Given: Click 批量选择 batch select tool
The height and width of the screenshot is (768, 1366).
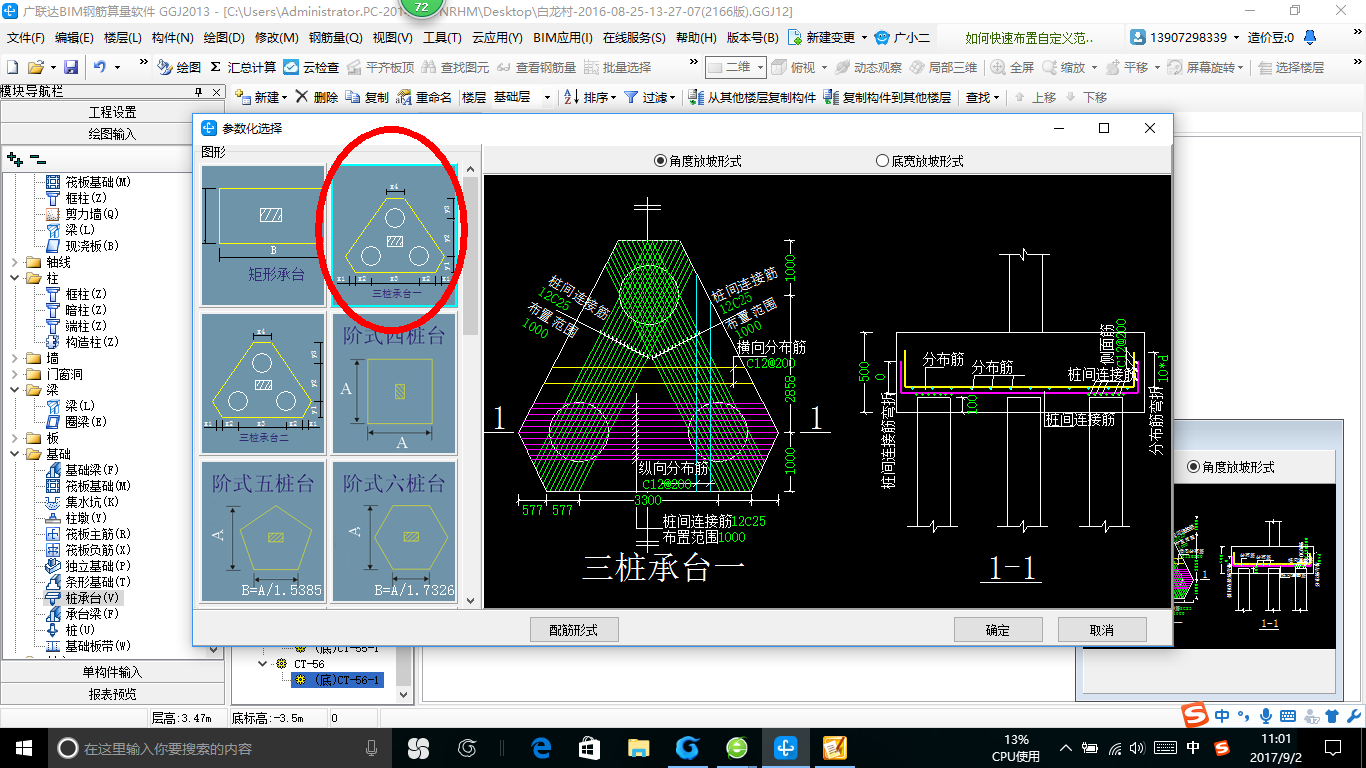Looking at the screenshot, I should pyautogui.click(x=617, y=67).
